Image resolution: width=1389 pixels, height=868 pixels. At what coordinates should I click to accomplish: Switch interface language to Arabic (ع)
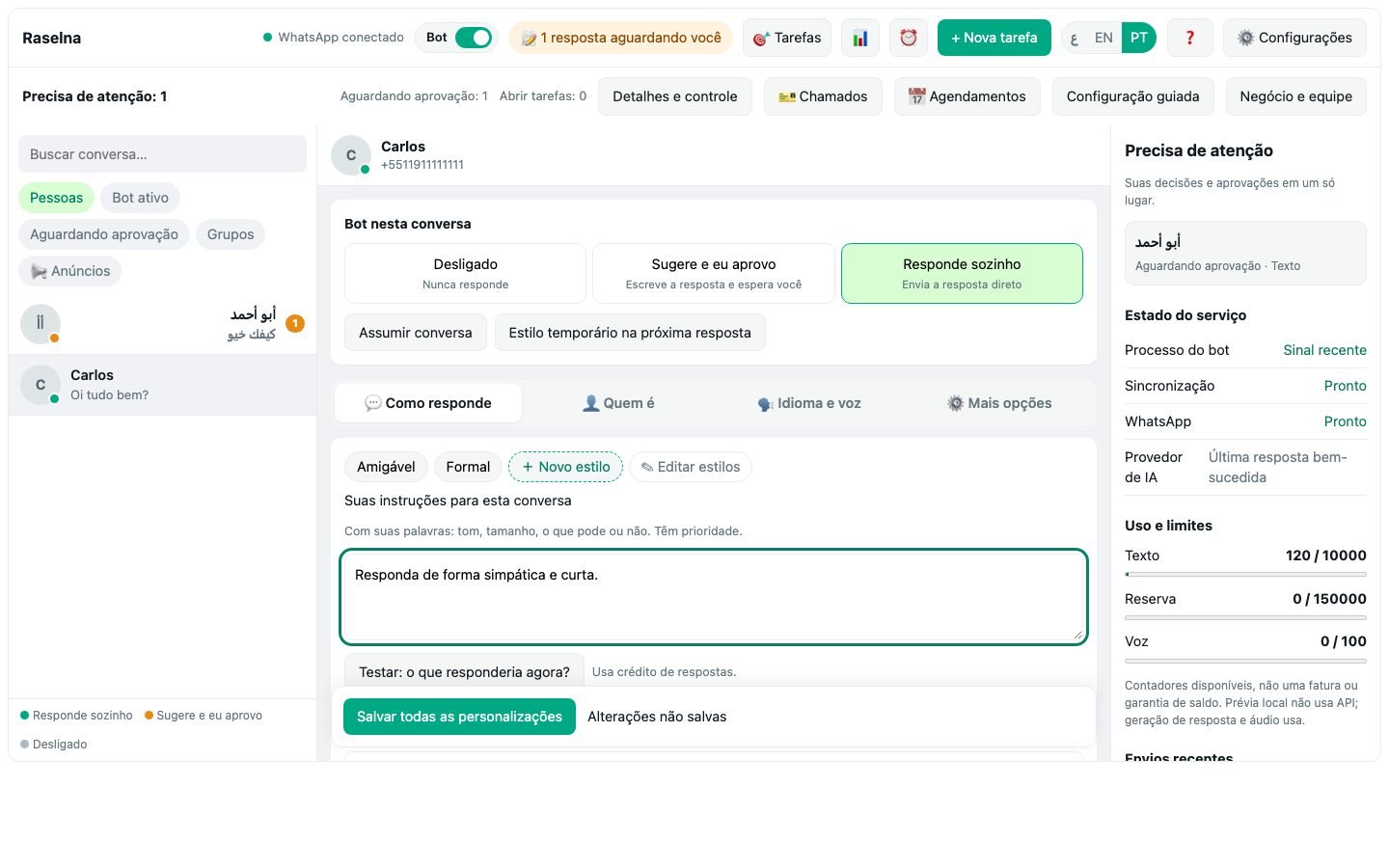1074,38
